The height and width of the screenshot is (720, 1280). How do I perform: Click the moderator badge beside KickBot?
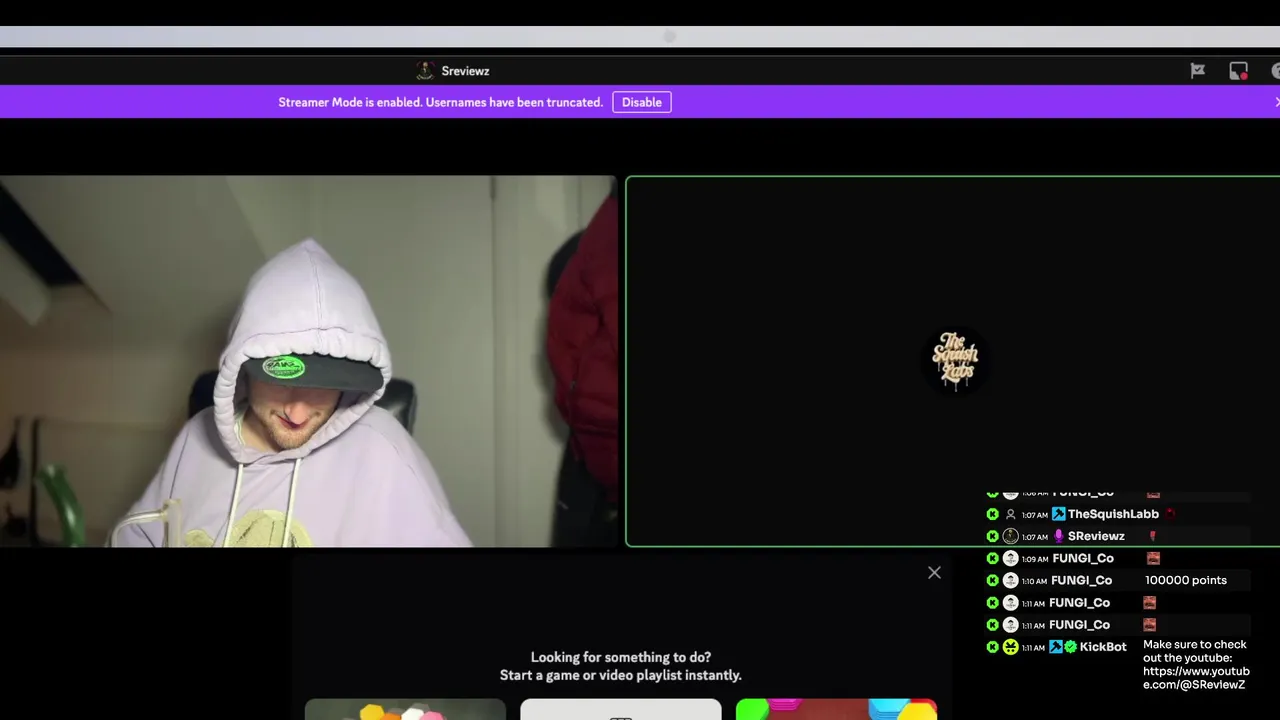click(1055, 647)
